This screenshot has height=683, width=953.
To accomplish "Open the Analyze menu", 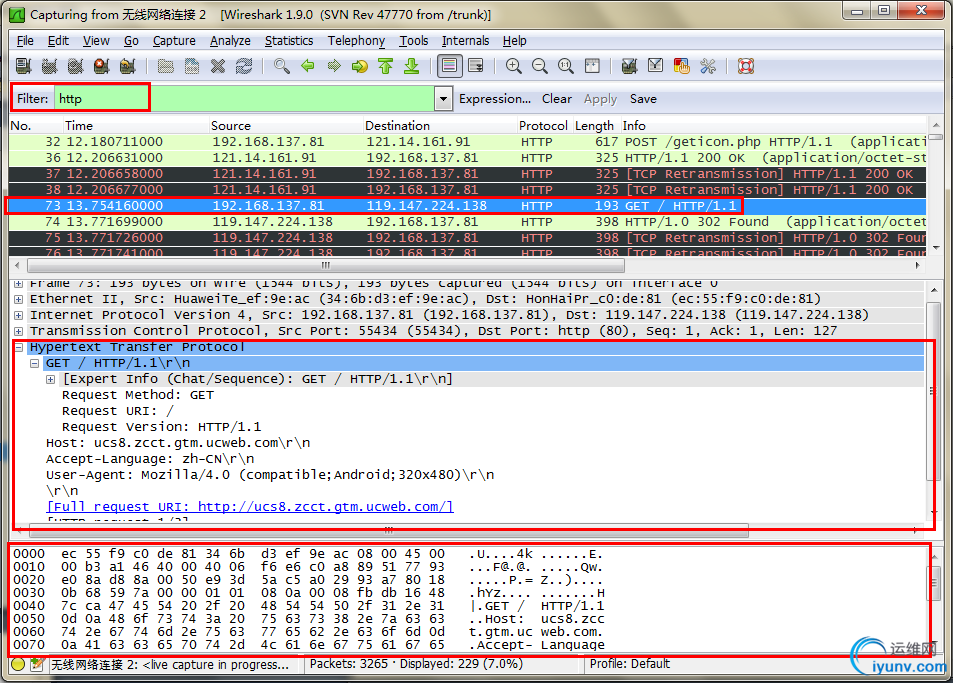I will tap(230, 41).
